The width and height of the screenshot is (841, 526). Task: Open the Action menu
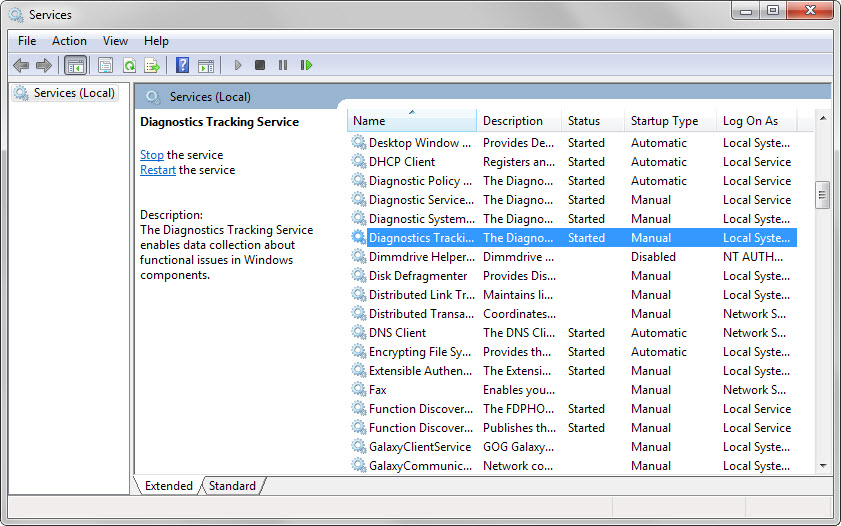click(69, 41)
